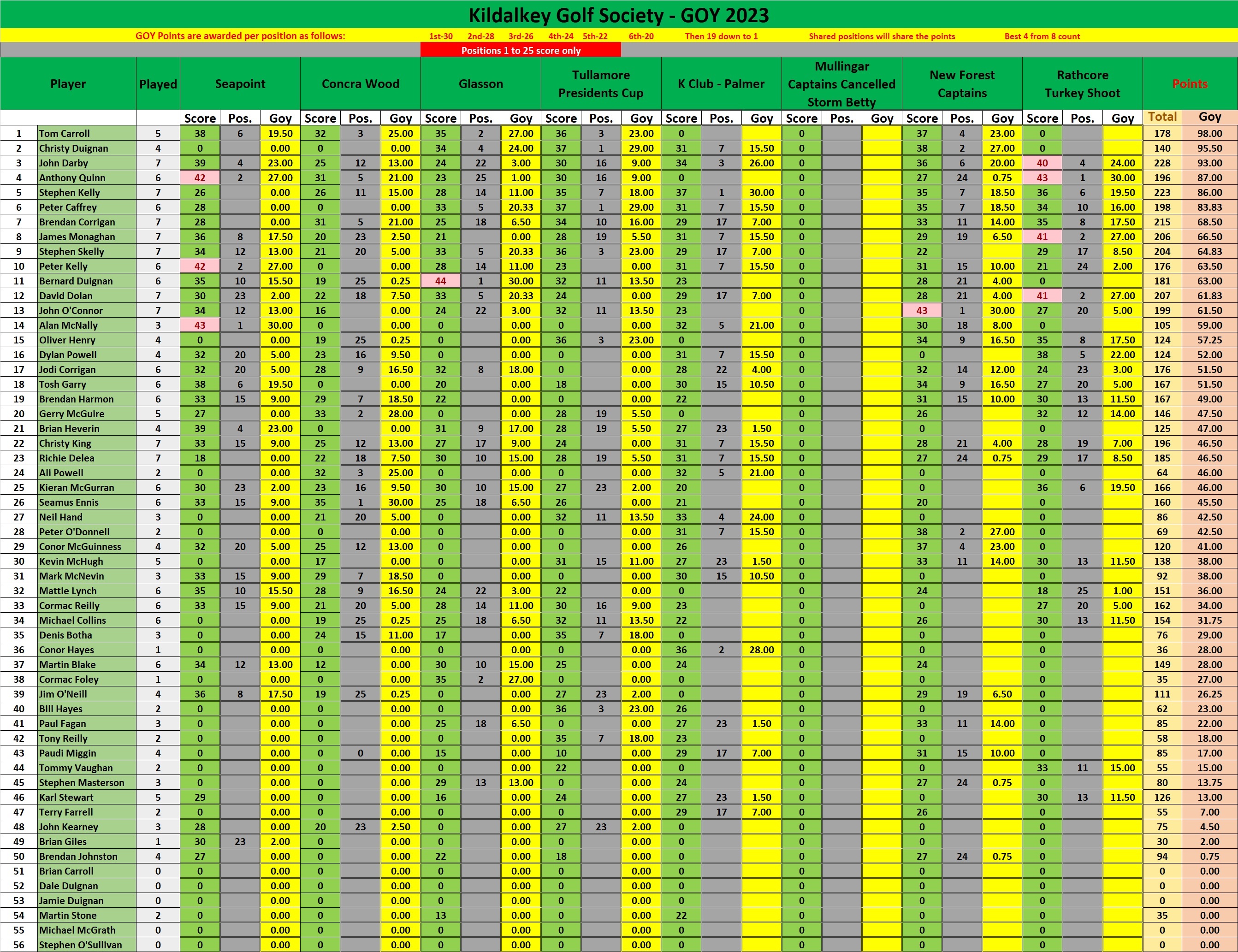Screen dimensions: 1238x952
Task: Click the 'Kildalkey Golf Society - GOY 2023' title
Action: coord(619,15)
